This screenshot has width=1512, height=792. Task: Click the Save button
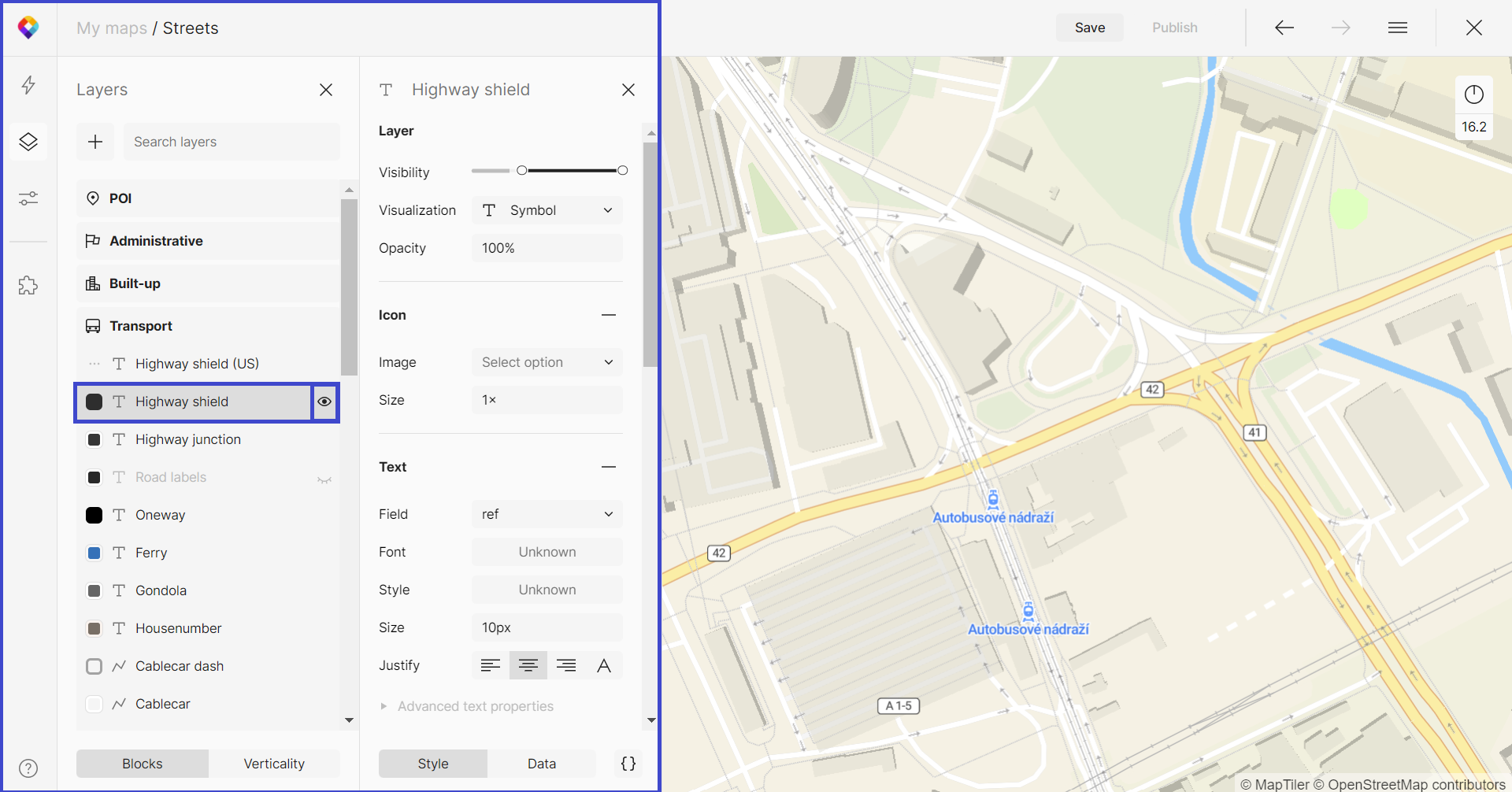(x=1090, y=28)
